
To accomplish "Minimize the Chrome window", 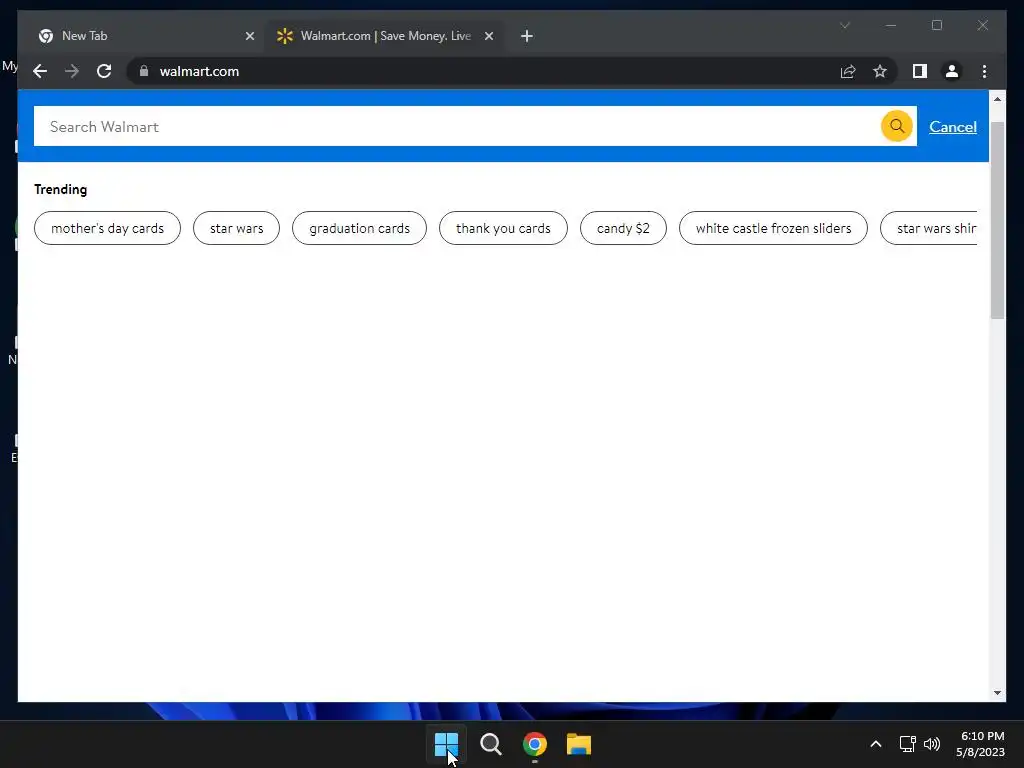I will (x=891, y=25).
